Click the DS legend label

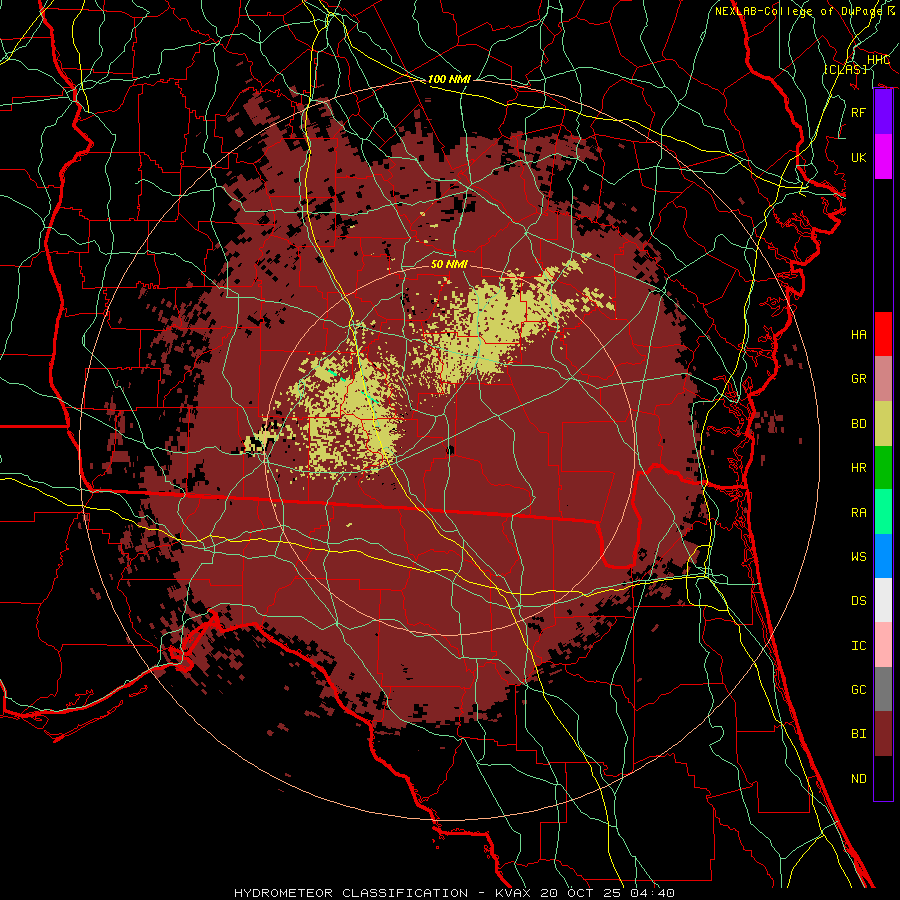858,601
